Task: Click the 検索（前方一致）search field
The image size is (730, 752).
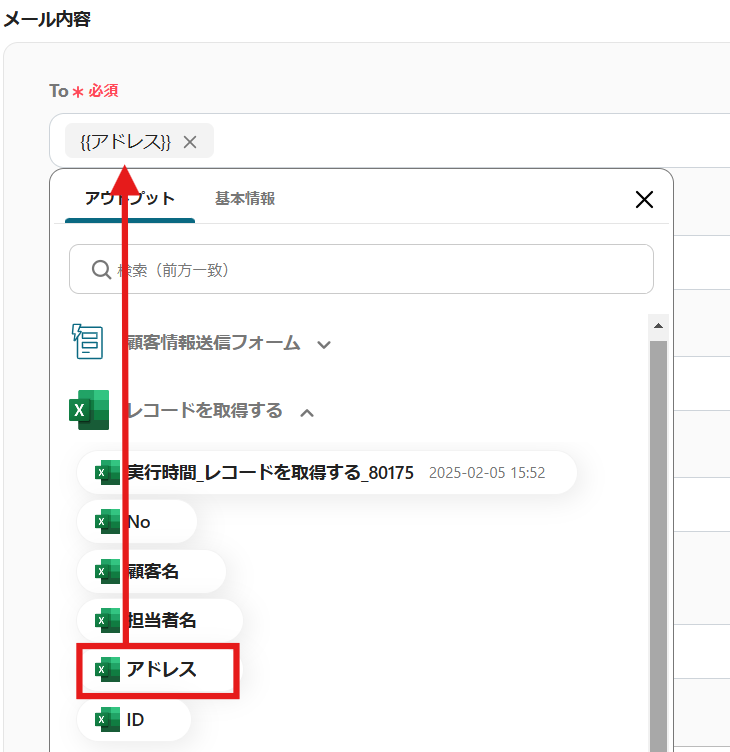Action: (x=361, y=269)
